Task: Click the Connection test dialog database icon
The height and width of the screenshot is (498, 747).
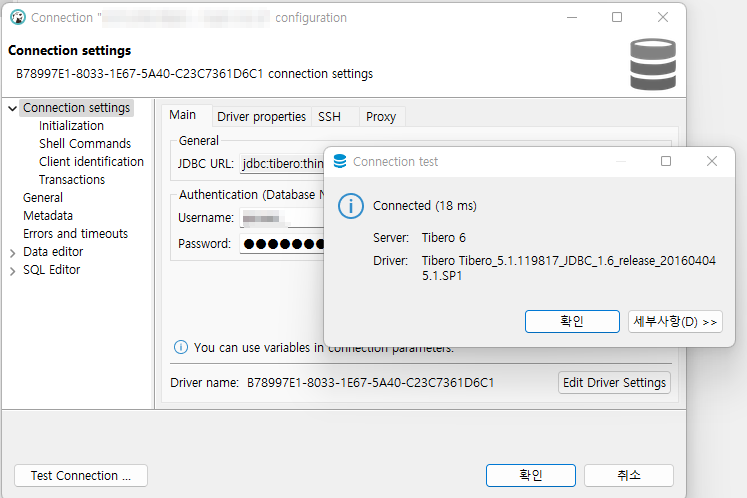Action: coord(340,162)
